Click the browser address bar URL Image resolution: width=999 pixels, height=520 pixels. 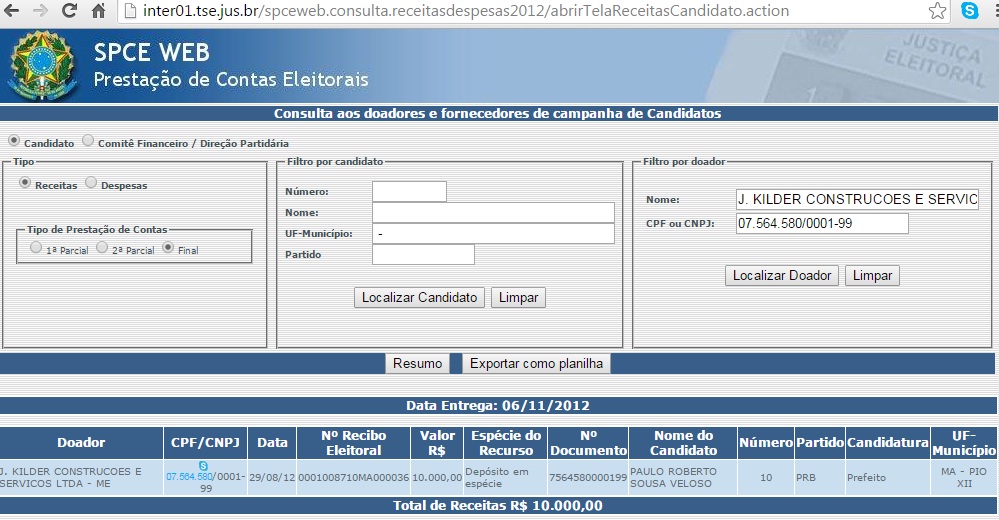[466, 11]
